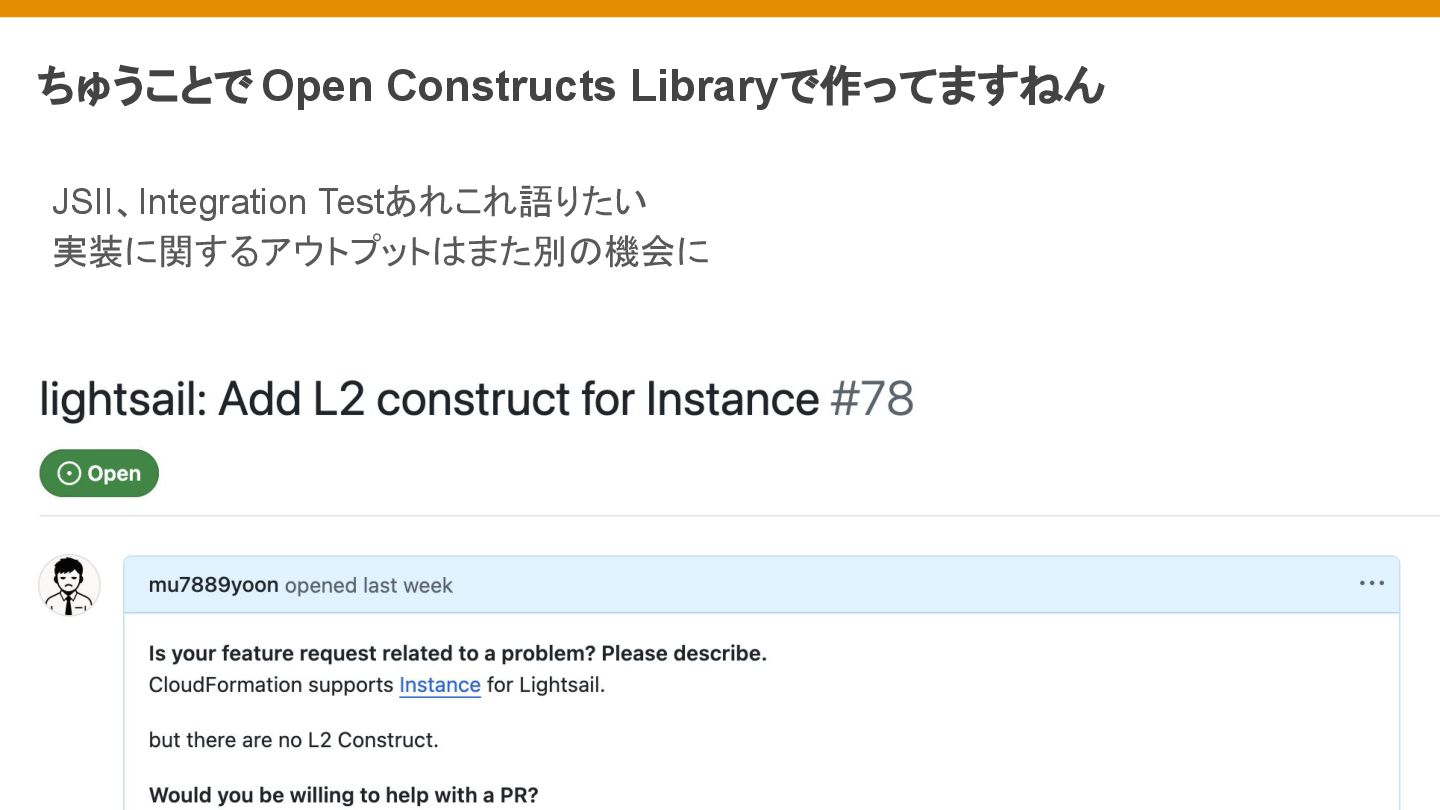Click the slide heading mentioning Open Constructs Library
Image resolution: width=1440 pixels, height=810 pixels.
tap(570, 87)
